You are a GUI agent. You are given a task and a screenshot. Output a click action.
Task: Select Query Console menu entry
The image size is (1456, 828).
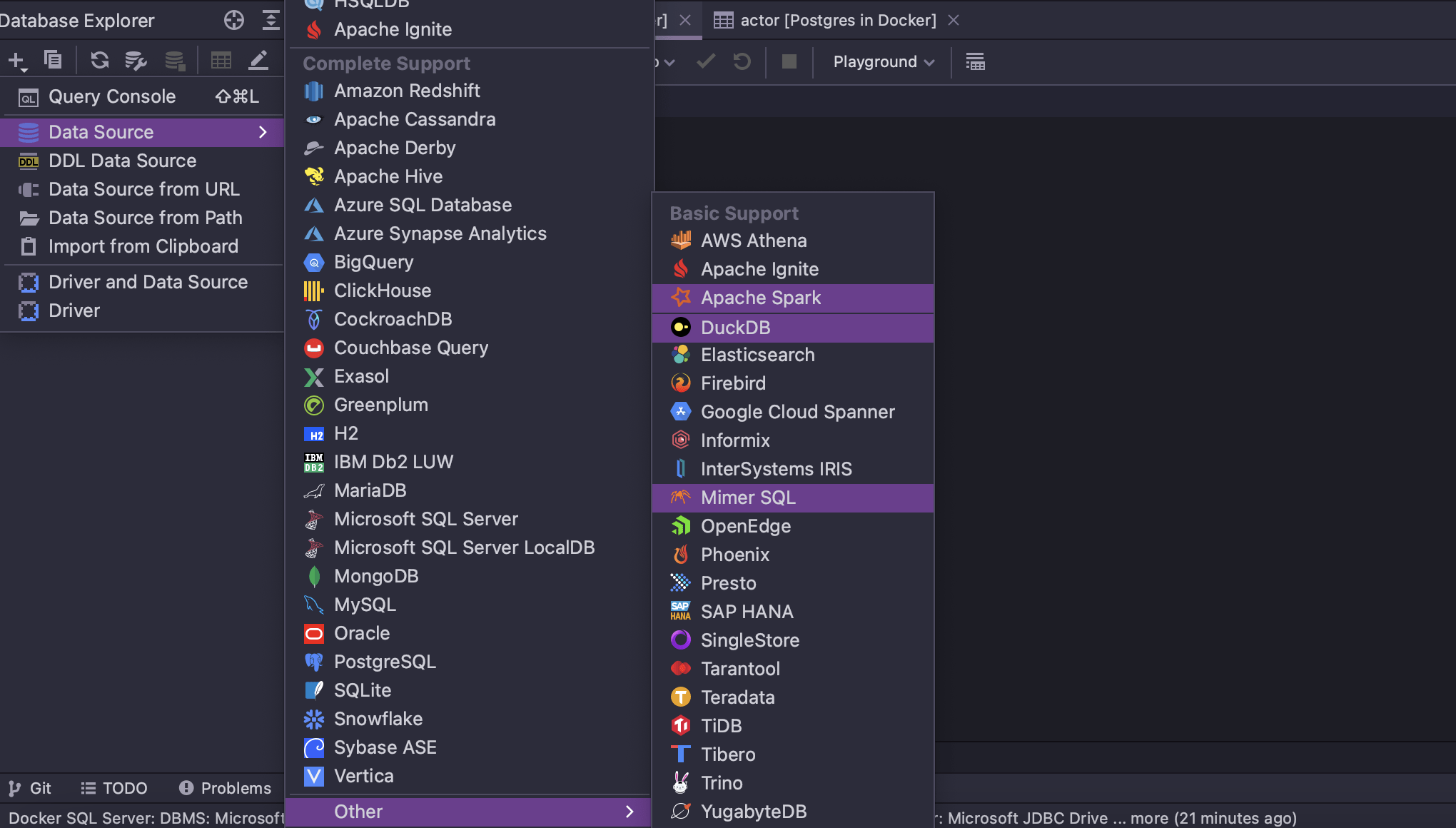[112, 96]
